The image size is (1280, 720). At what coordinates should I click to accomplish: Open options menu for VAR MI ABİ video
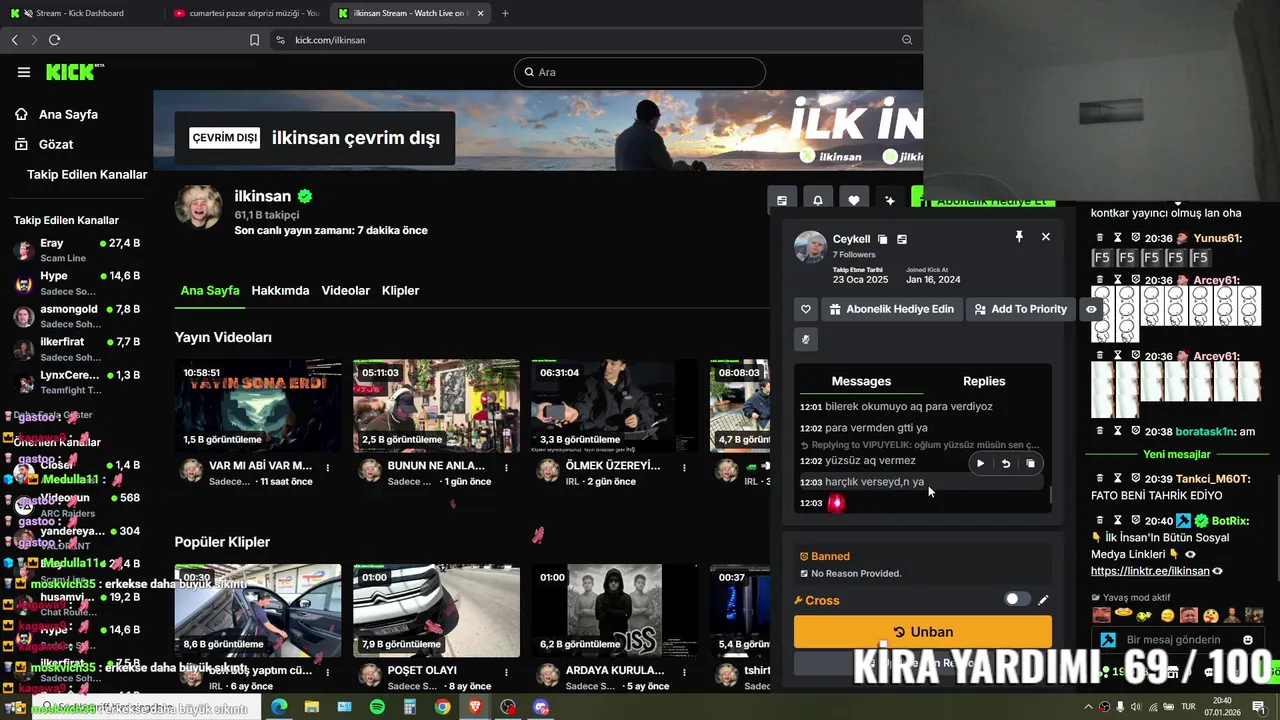tap(328, 468)
